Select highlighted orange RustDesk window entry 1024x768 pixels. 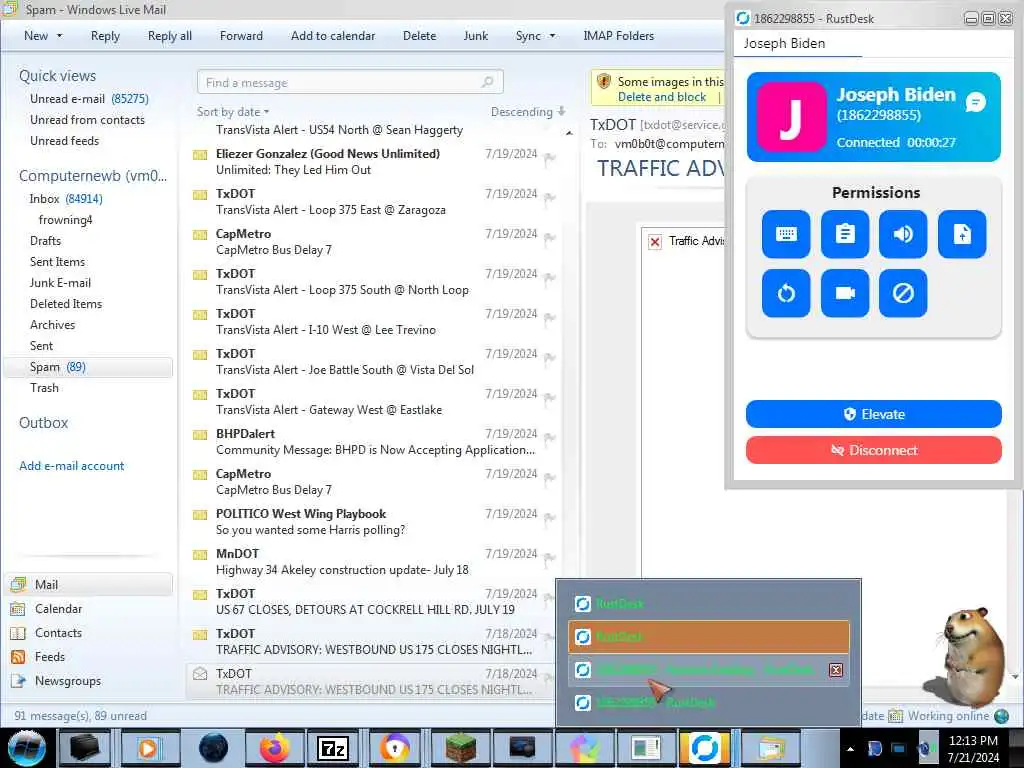pos(709,637)
